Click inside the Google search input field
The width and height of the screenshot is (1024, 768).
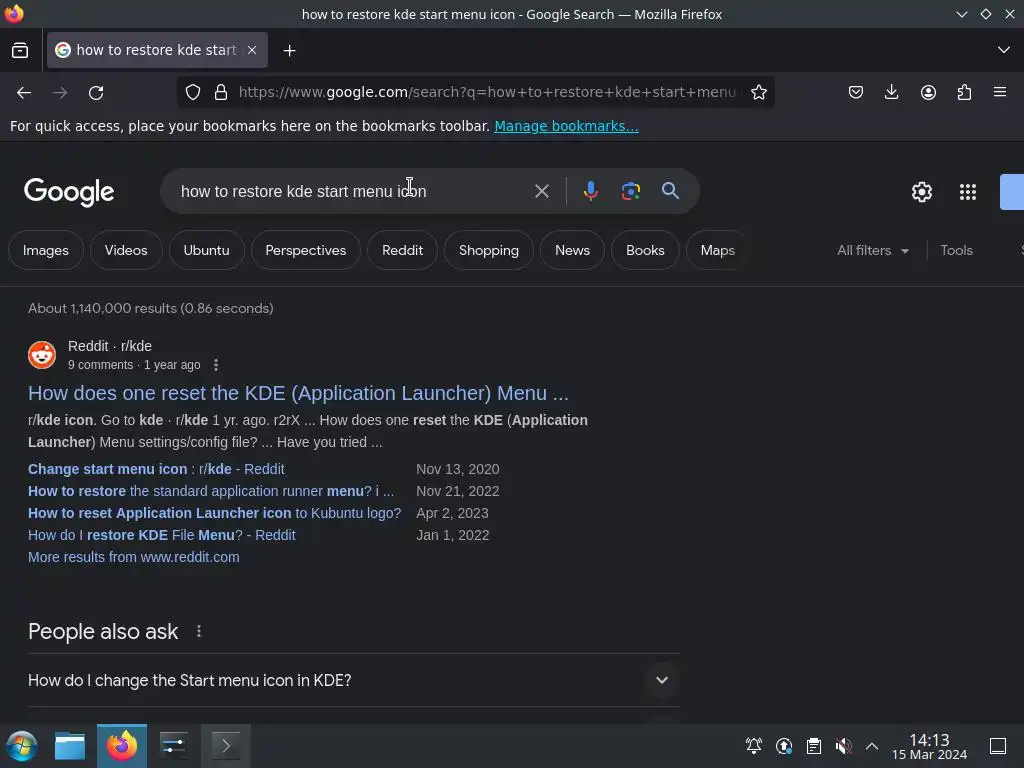(353, 191)
